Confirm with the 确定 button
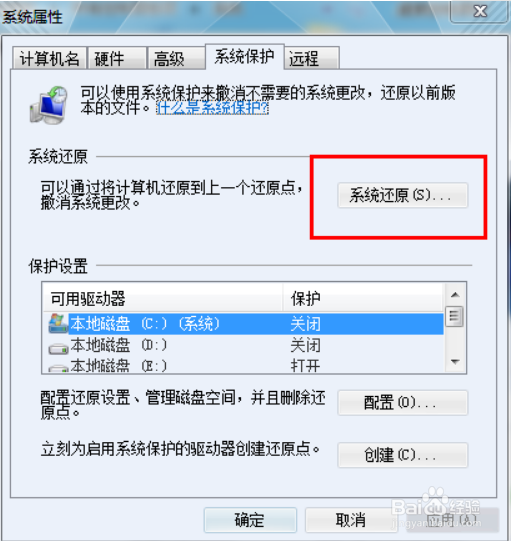This screenshot has height=541, width=511. pyautogui.click(x=250, y=520)
